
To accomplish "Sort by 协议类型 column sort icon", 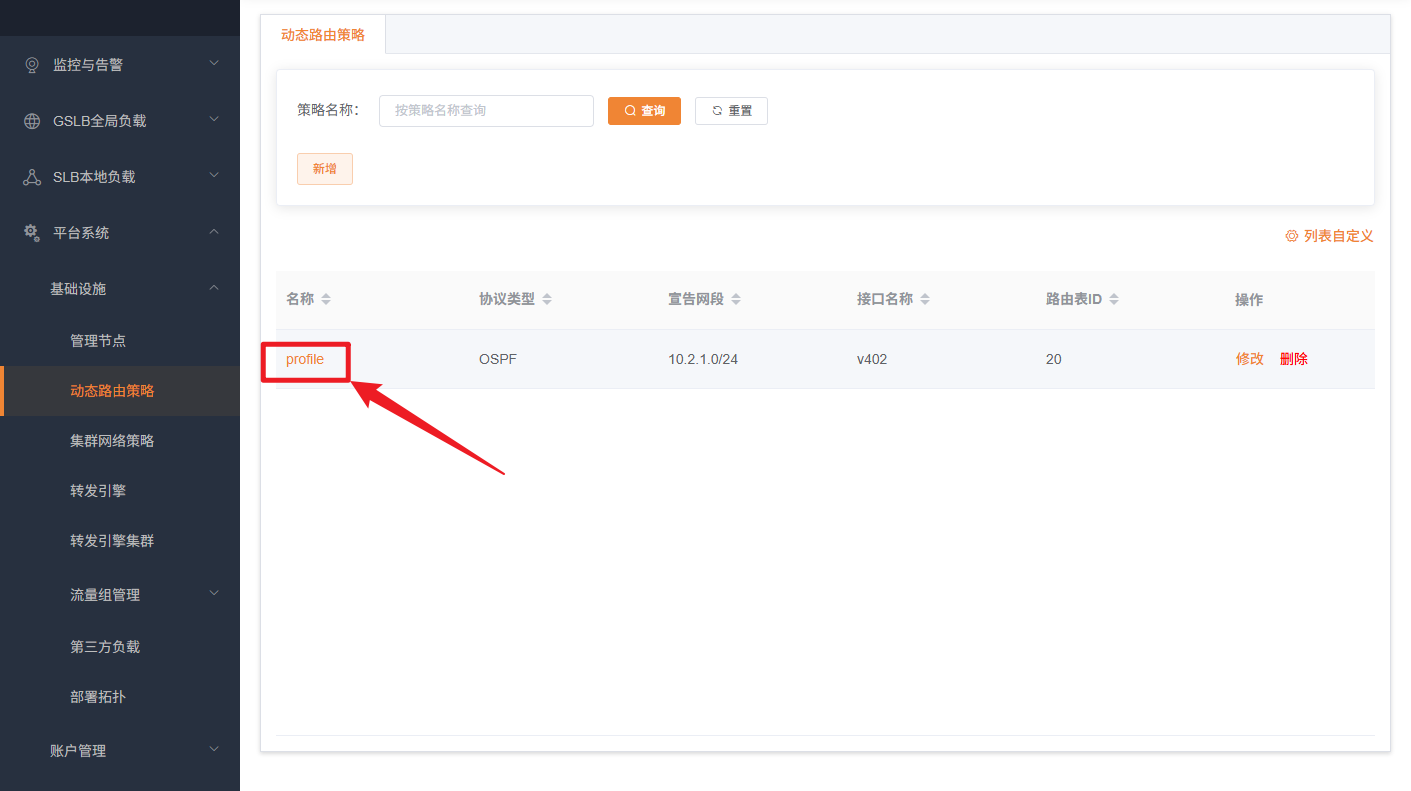I will (x=546, y=300).
